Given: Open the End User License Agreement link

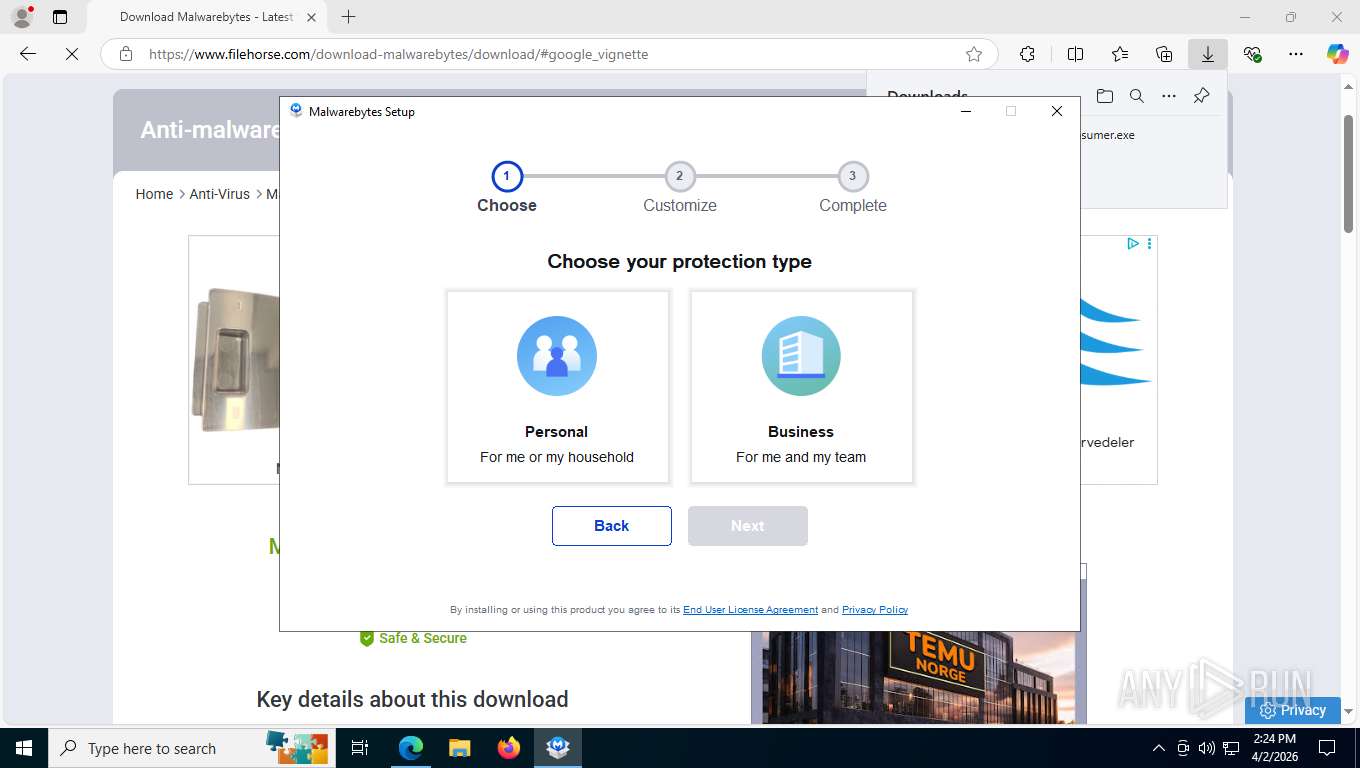Looking at the screenshot, I should (750, 610).
